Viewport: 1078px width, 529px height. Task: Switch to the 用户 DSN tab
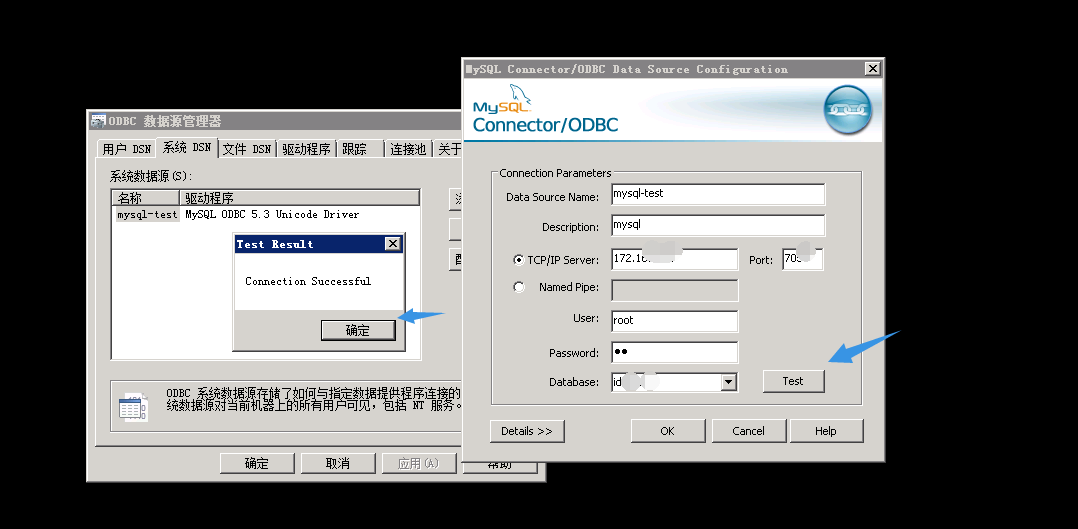click(x=126, y=149)
